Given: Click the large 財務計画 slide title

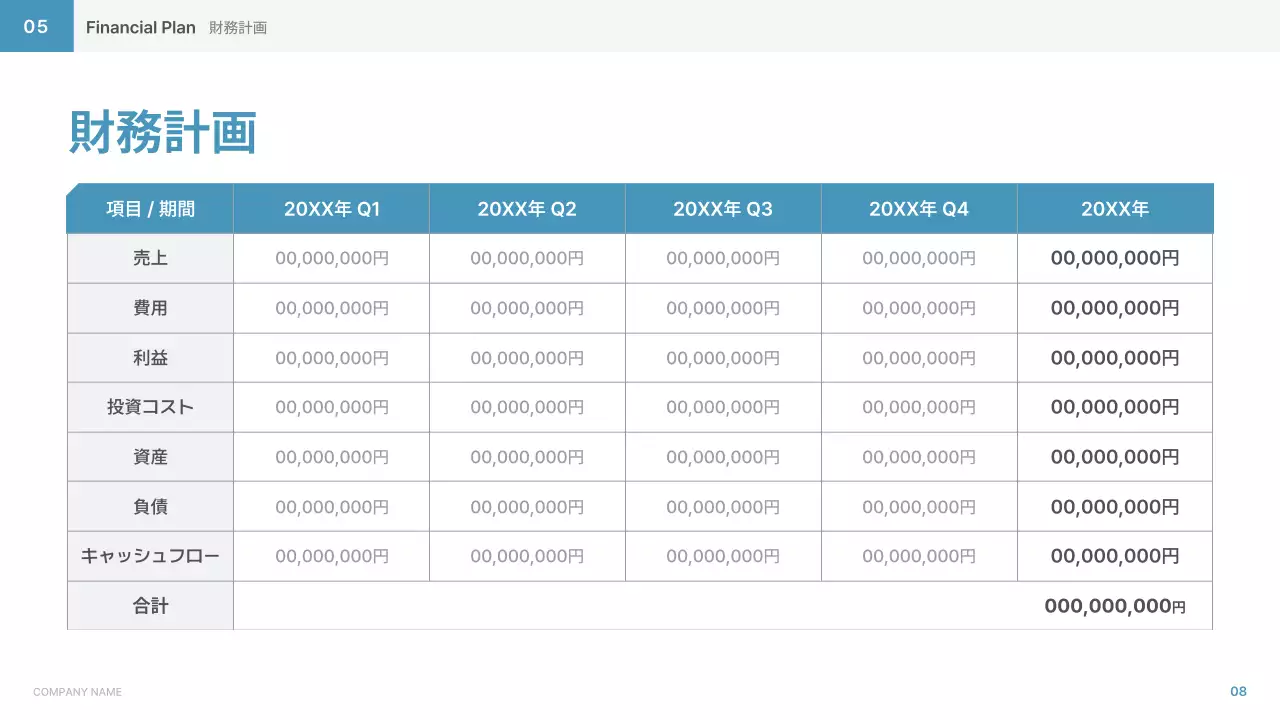Looking at the screenshot, I should click(163, 133).
